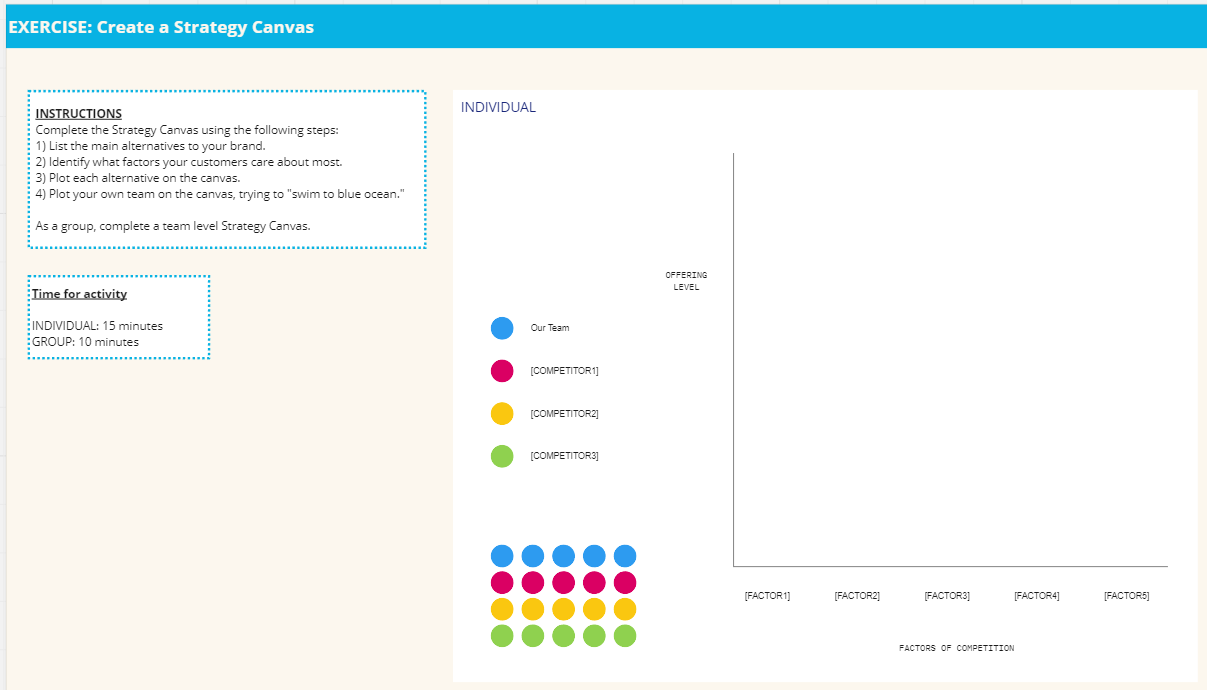Click the rightmost pink dot in the dot grid
This screenshot has height=690, width=1207.
click(x=625, y=582)
